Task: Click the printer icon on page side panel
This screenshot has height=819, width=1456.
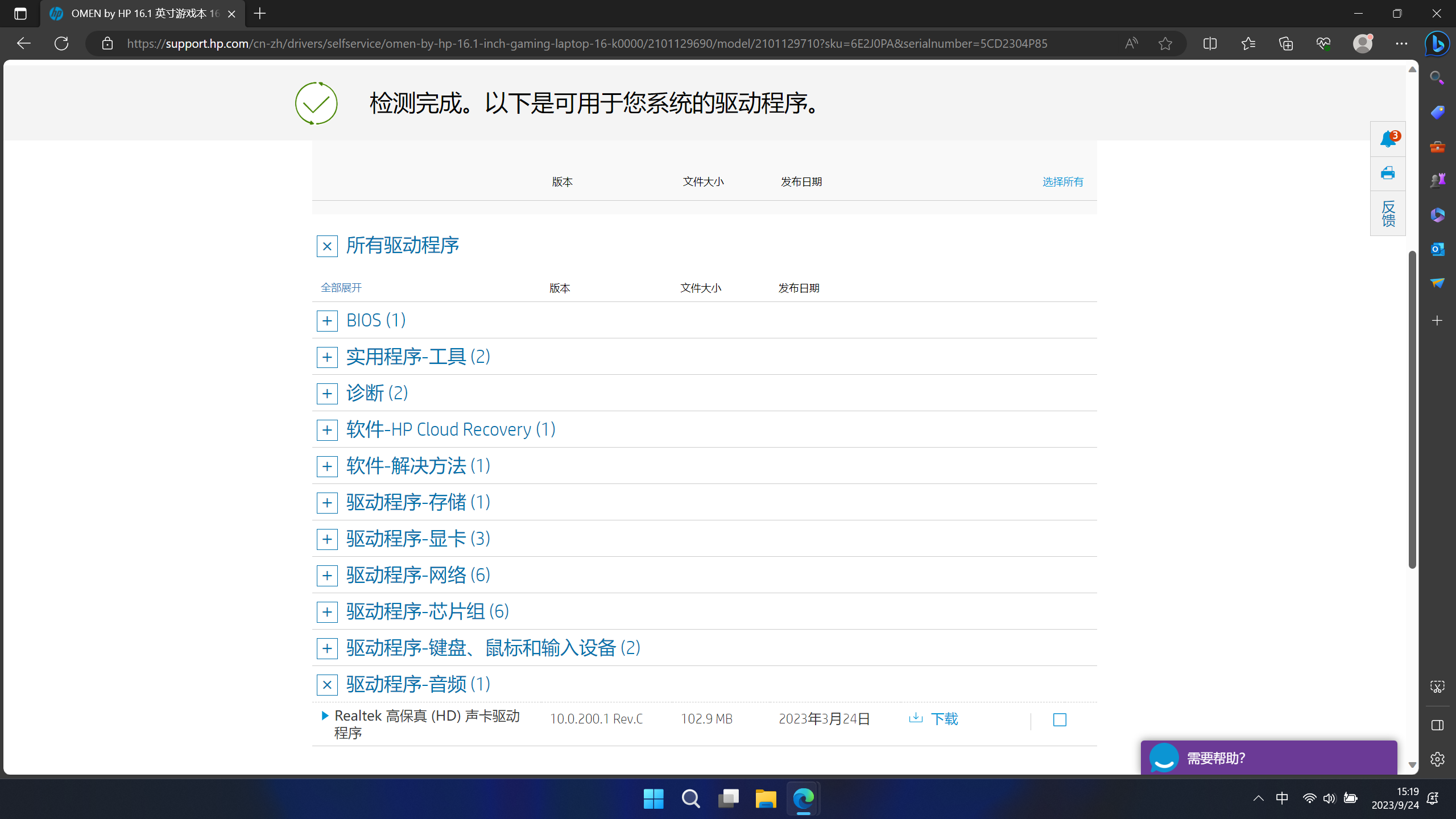Action: pyautogui.click(x=1388, y=173)
